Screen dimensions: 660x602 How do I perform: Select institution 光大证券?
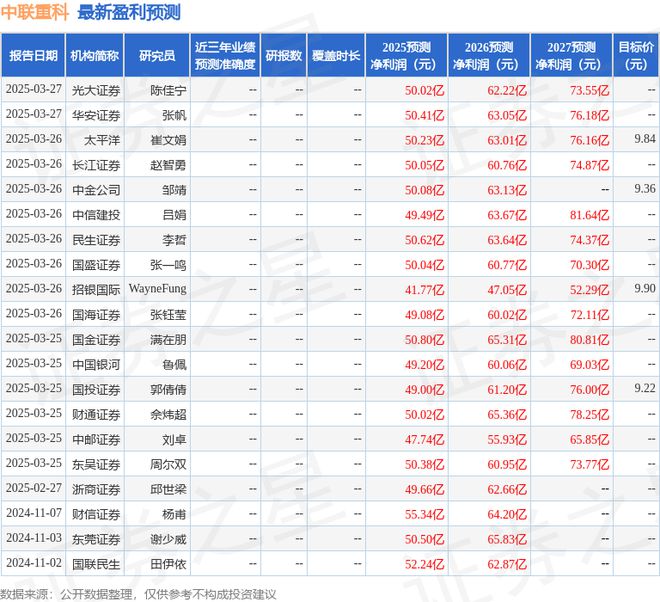[x=96, y=91]
